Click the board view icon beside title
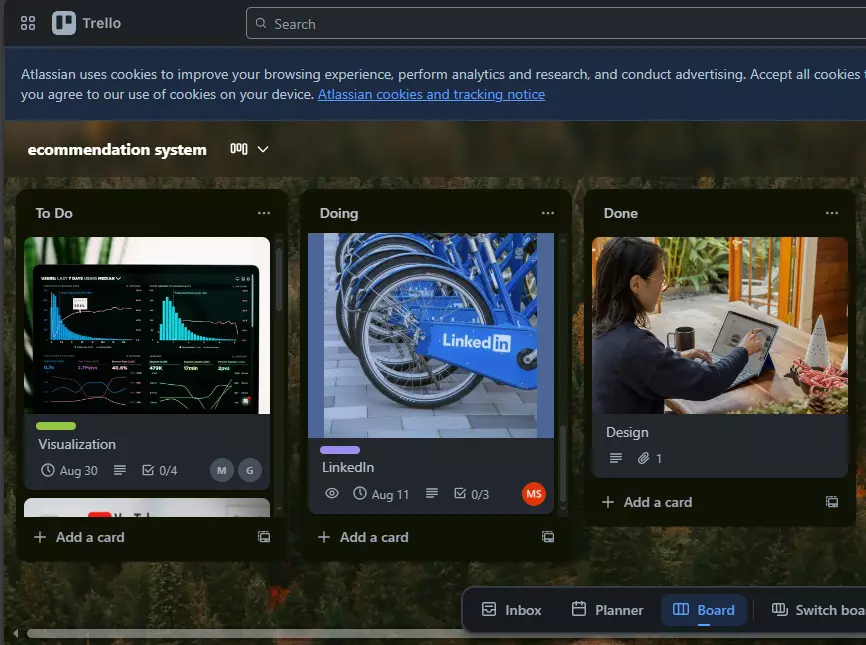866x645 pixels. [x=239, y=149]
